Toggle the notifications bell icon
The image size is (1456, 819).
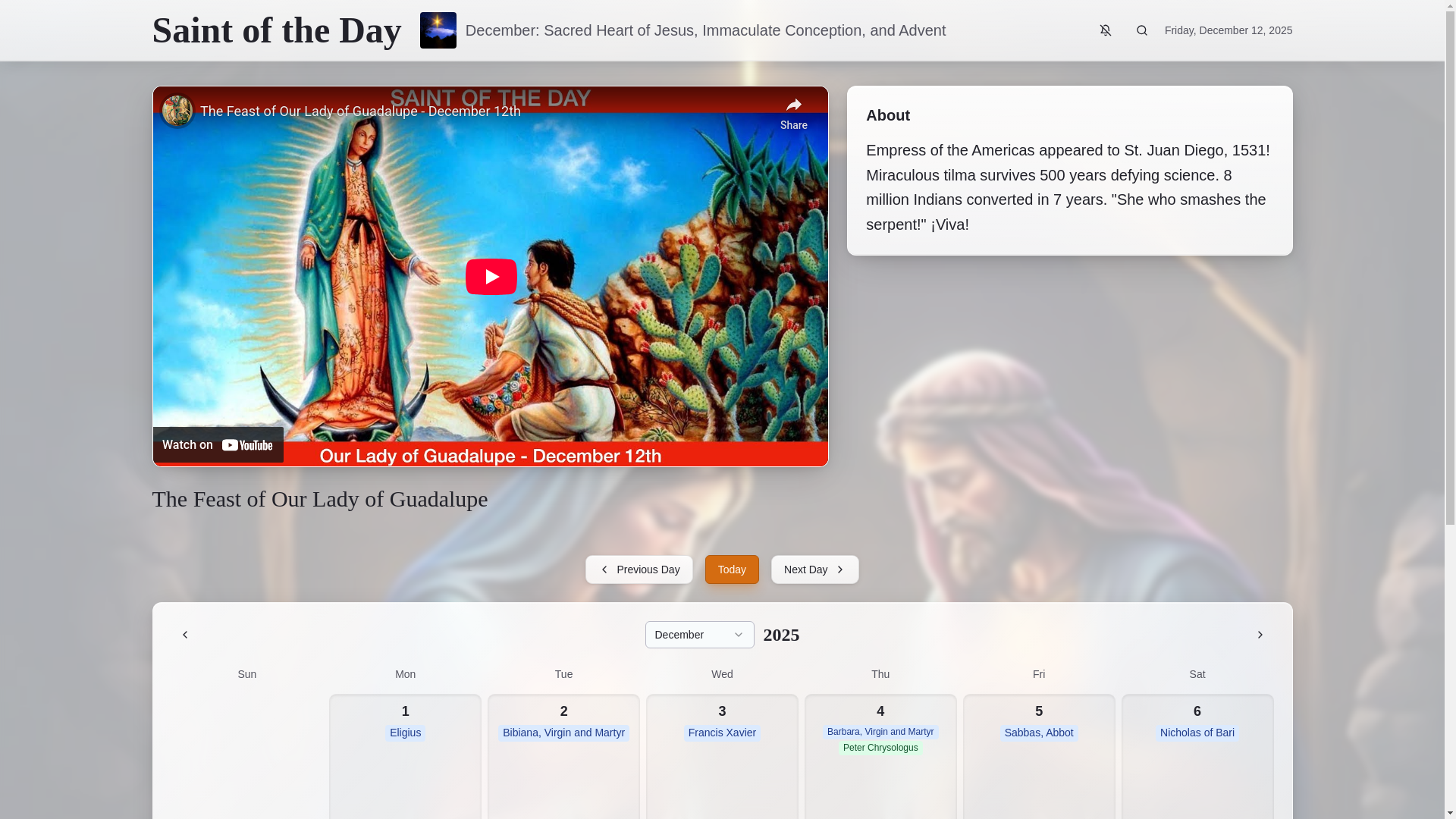click(1105, 30)
